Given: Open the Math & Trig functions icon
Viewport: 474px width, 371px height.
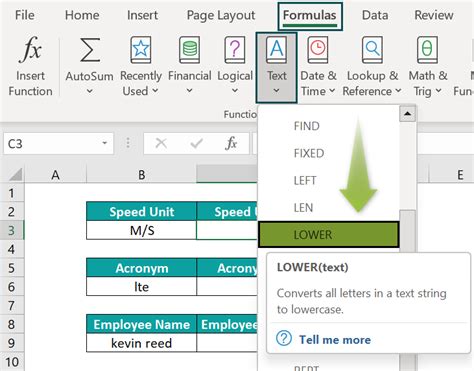Looking at the screenshot, I should click(x=427, y=50).
